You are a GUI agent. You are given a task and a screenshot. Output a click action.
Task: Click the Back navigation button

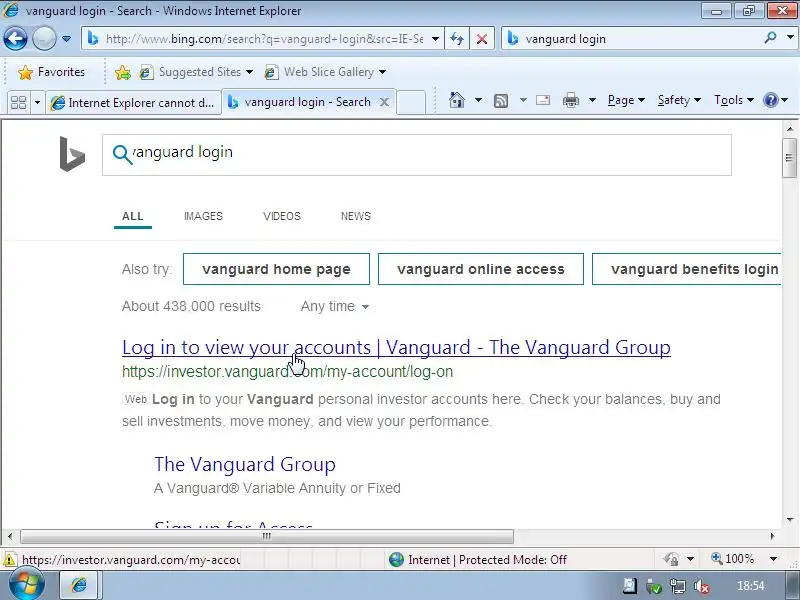[x=15, y=38]
